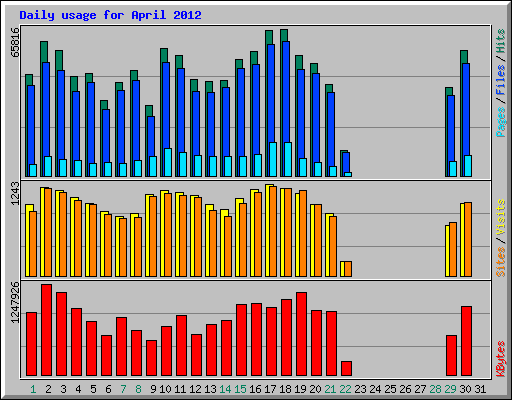Click day 31 on the date axis
The image size is (512, 400).
point(480,389)
